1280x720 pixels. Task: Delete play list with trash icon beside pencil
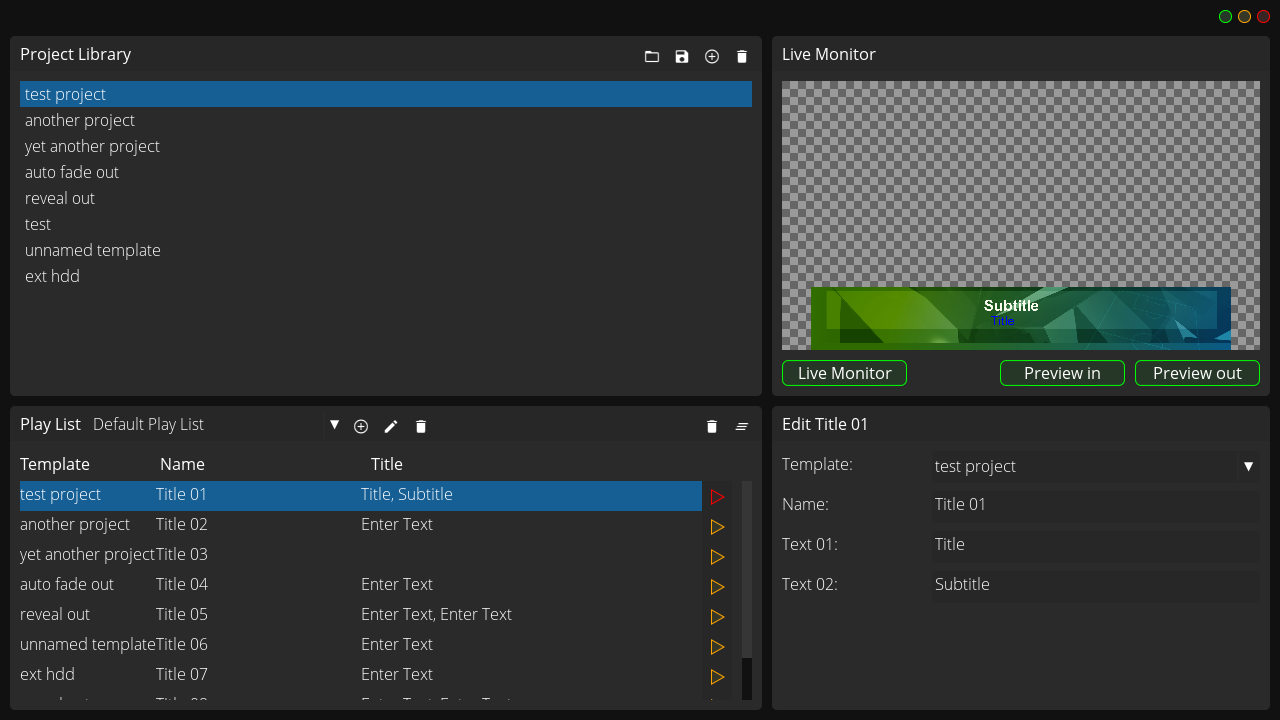point(421,427)
